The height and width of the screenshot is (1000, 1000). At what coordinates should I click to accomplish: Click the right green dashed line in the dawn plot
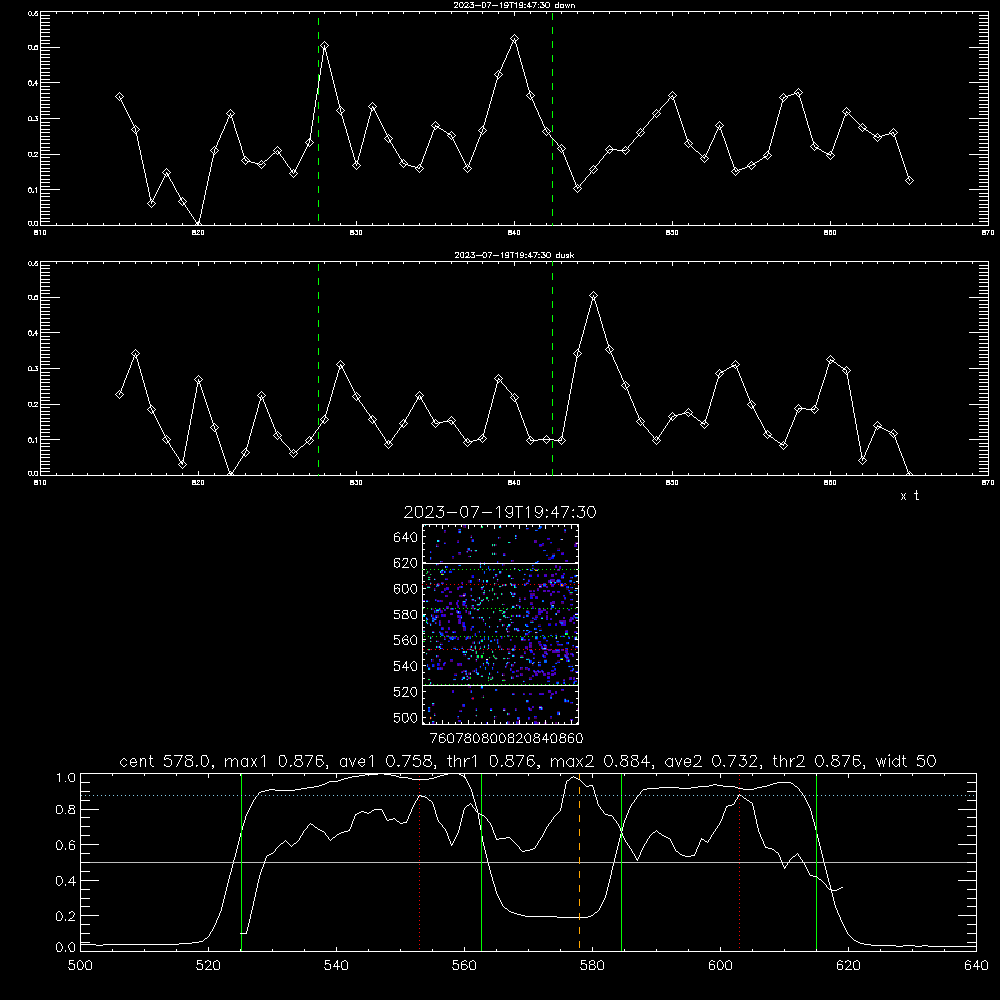pyautogui.click(x=552, y=118)
